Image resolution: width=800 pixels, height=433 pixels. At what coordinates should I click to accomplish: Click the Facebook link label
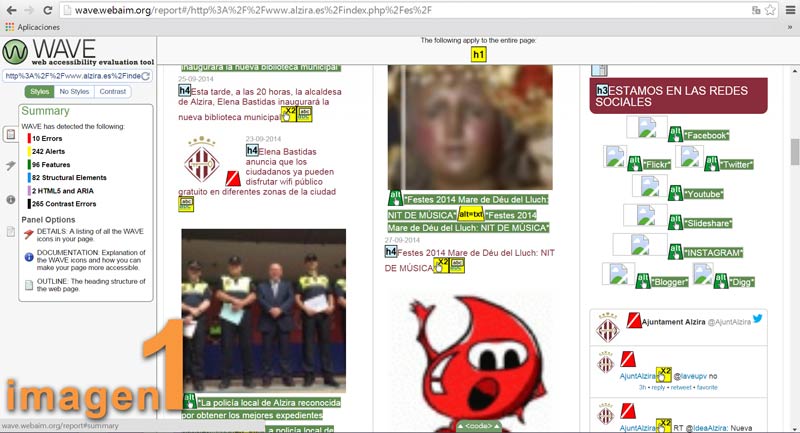pyautogui.click(x=706, y=135)
